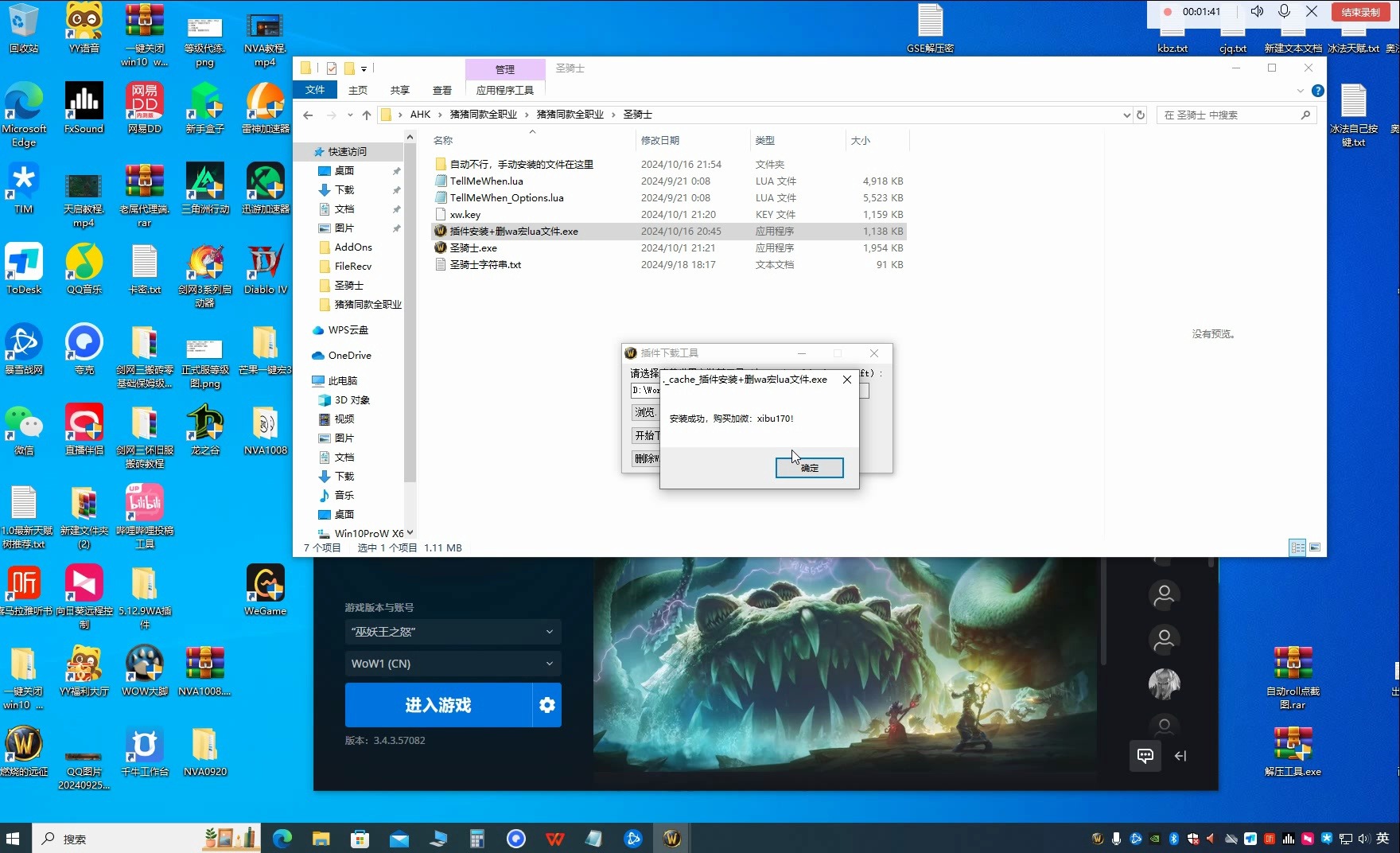Go back in Explorer navigation
1400x853 pixels.
click(308, 115)
